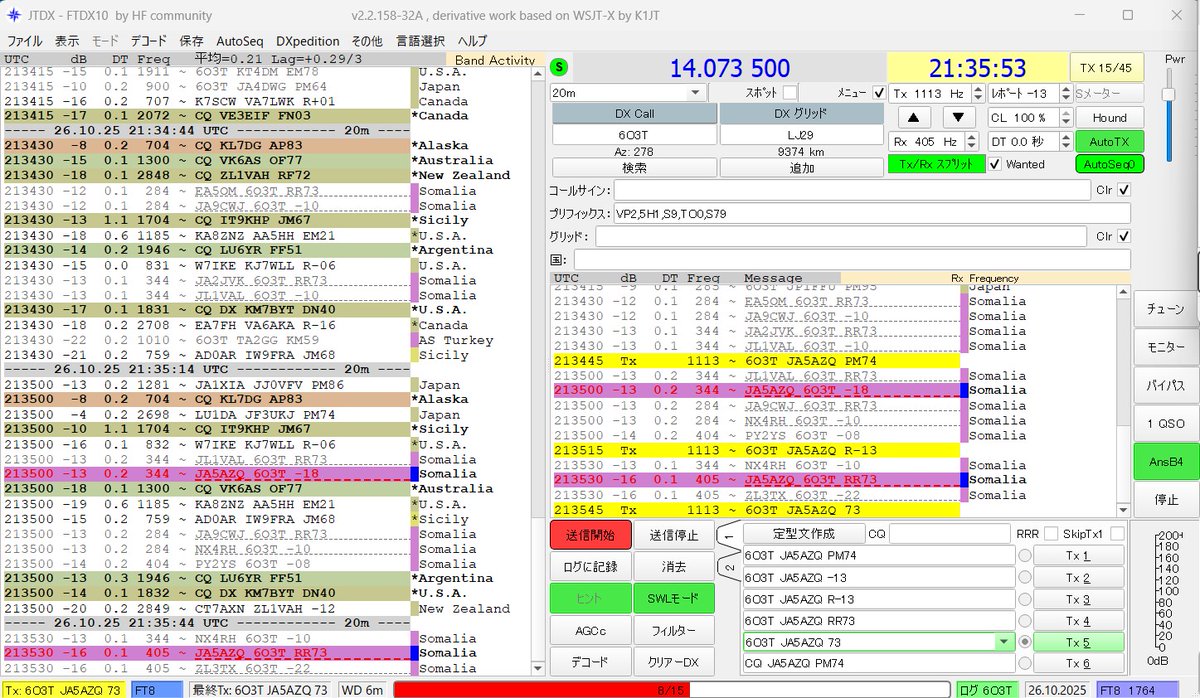Click the TX 15/45 button

click(1106, 67)
